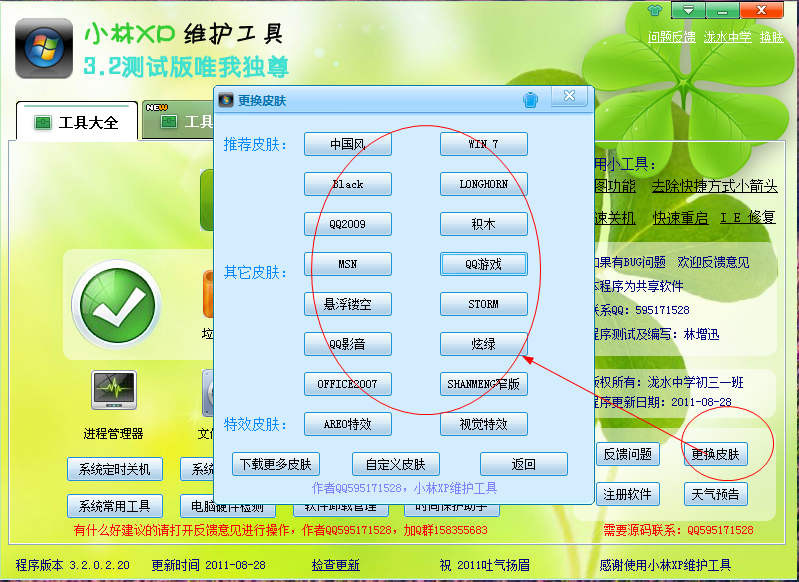The image size is (799, 582).
Task: Click the Windows logo app icon
Action: [42, 49]
